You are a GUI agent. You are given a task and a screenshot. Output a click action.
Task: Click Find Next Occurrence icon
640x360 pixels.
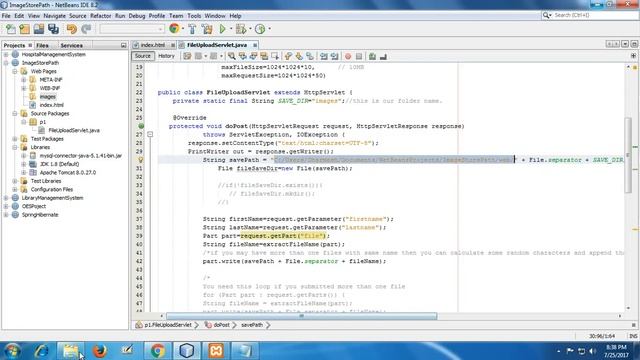253,56
